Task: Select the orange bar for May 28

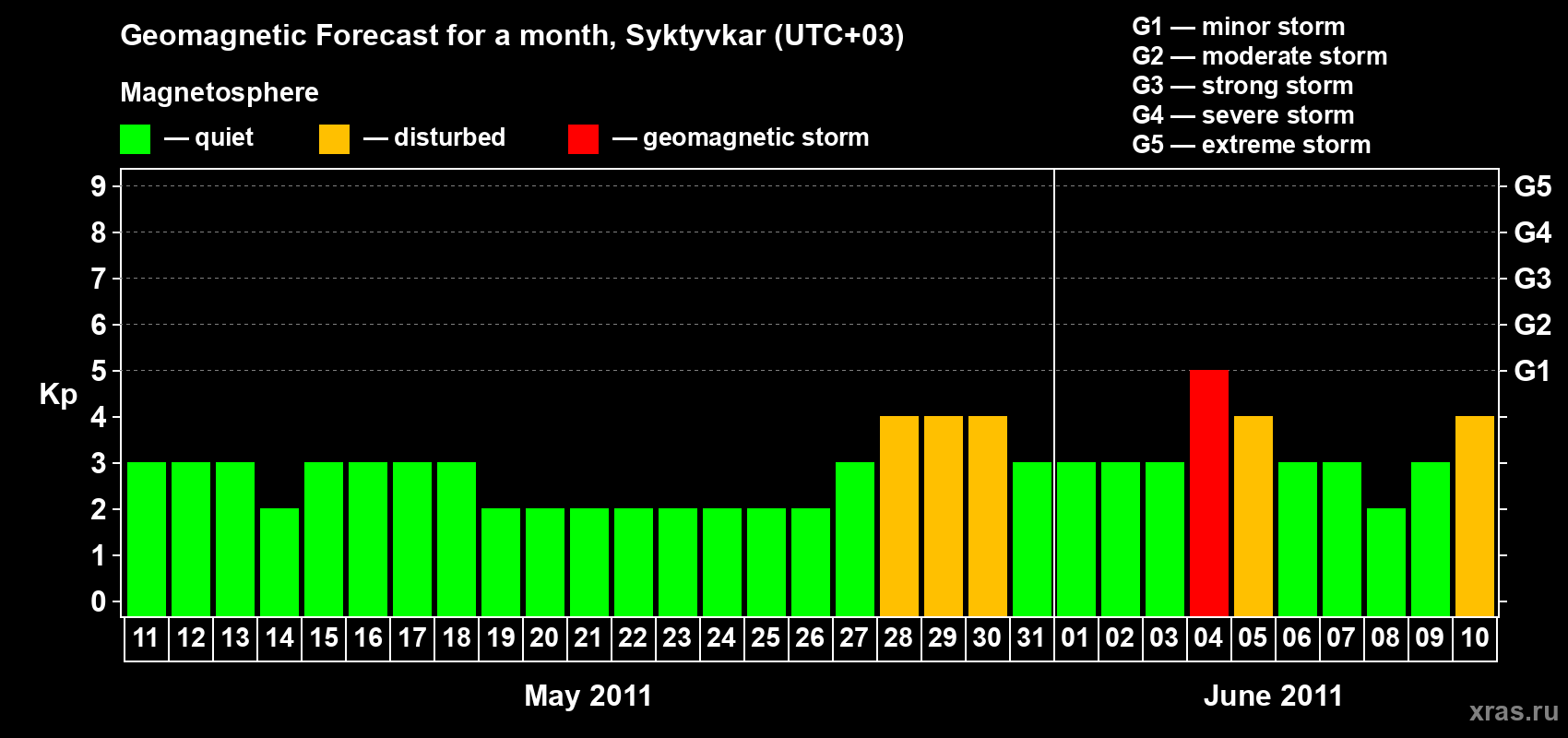Action: [899, 516]
